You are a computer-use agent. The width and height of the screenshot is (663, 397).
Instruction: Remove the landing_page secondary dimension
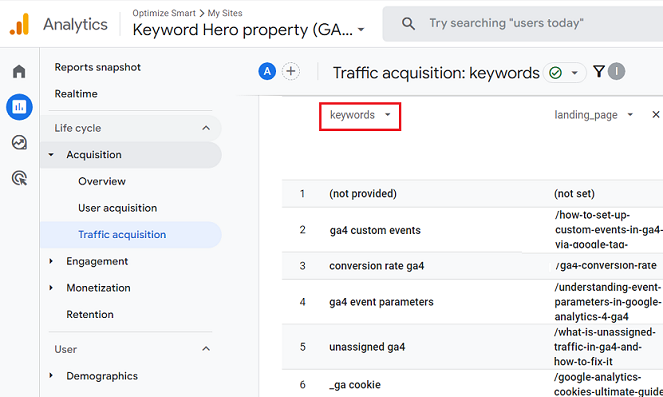click(x=655, y=115)
